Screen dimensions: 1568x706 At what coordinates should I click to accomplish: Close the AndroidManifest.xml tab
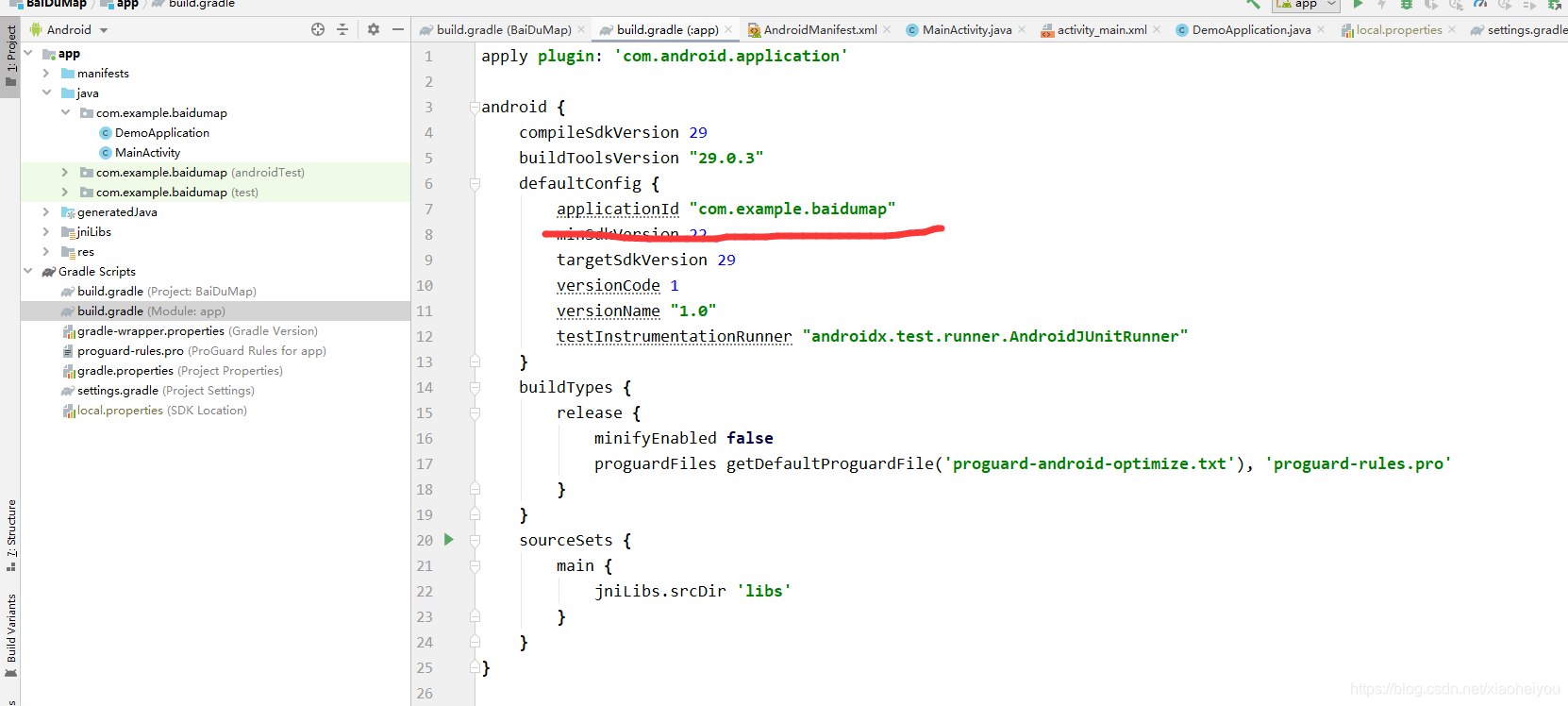click(887, 30)
